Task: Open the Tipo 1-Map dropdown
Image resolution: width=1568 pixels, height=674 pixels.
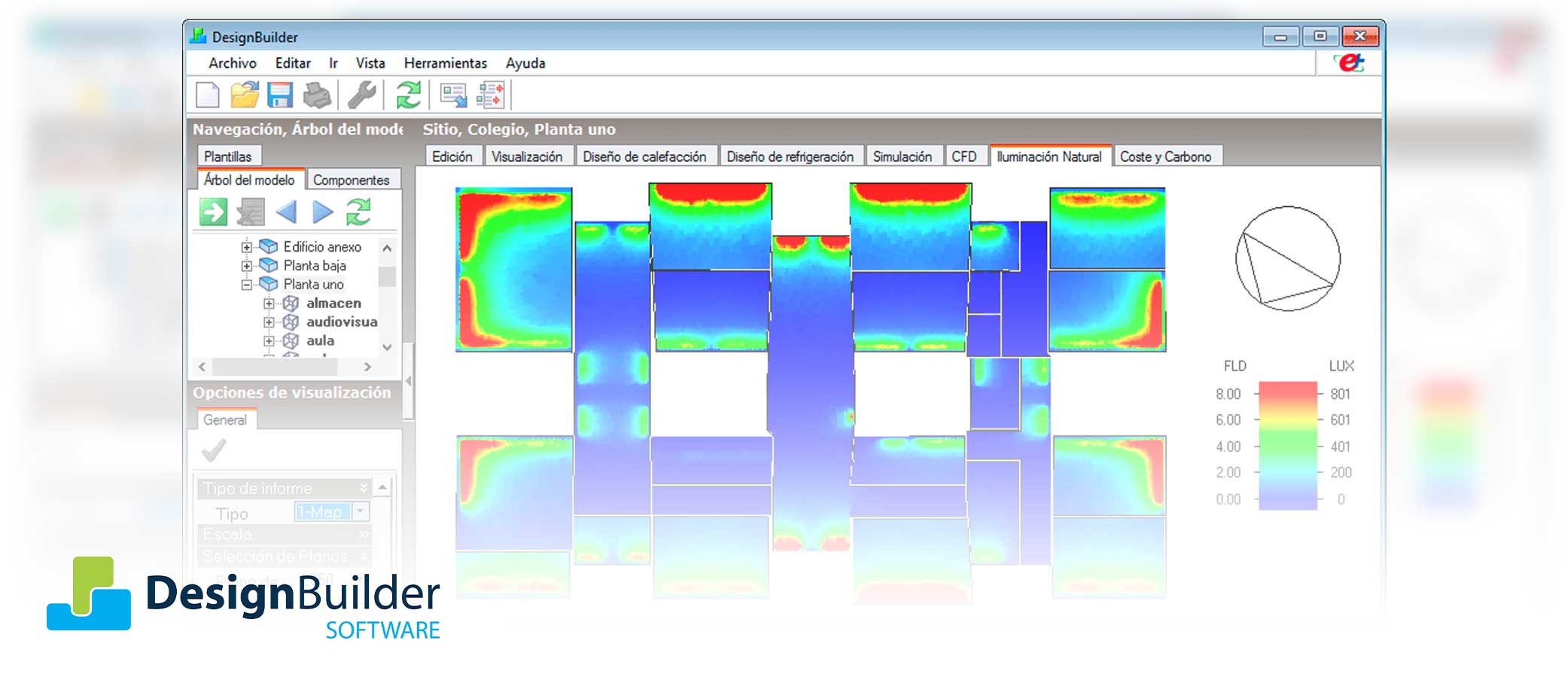Action: pyautogui.click(x=361, y=512)
